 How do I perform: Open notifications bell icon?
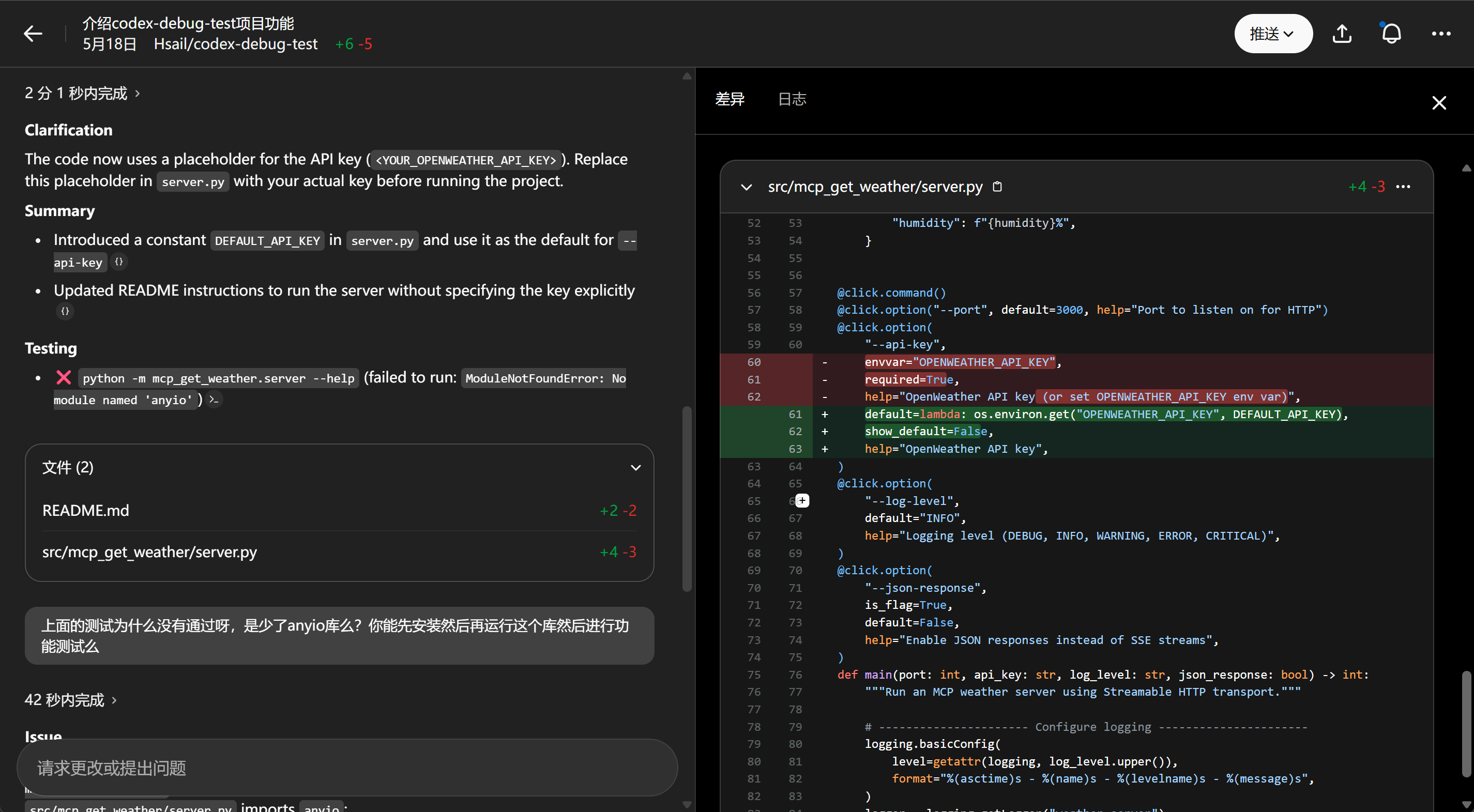1391,34
